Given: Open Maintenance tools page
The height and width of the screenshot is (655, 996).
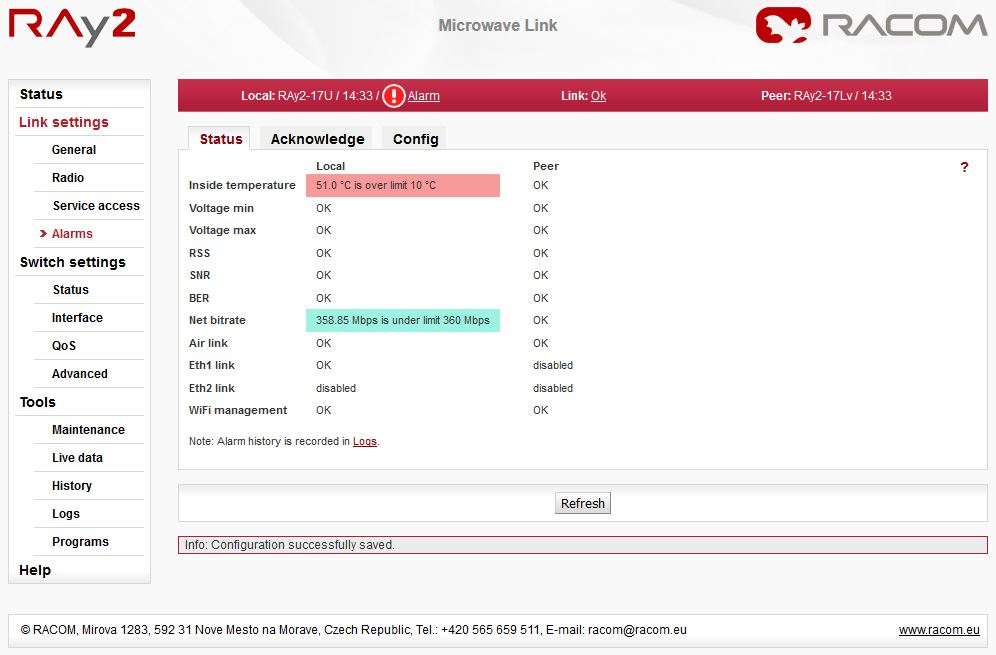Looking at the screenshot, I should tap(88, 429).
